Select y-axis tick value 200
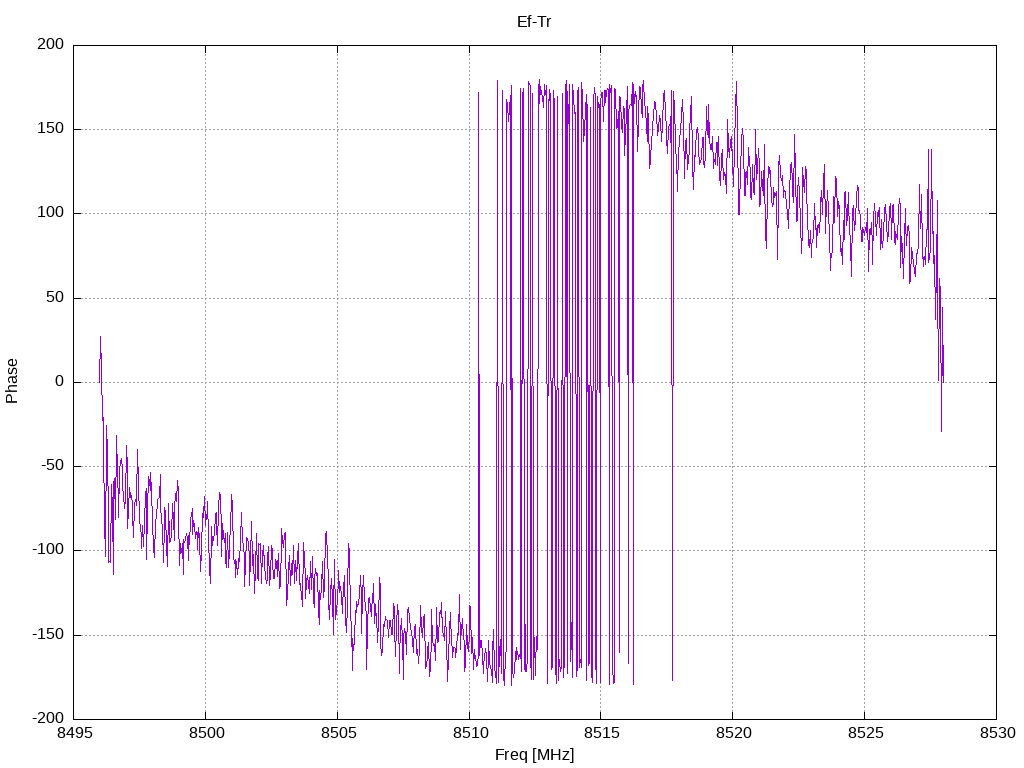Screen dimensions: 1024x768 pos(51,44)
